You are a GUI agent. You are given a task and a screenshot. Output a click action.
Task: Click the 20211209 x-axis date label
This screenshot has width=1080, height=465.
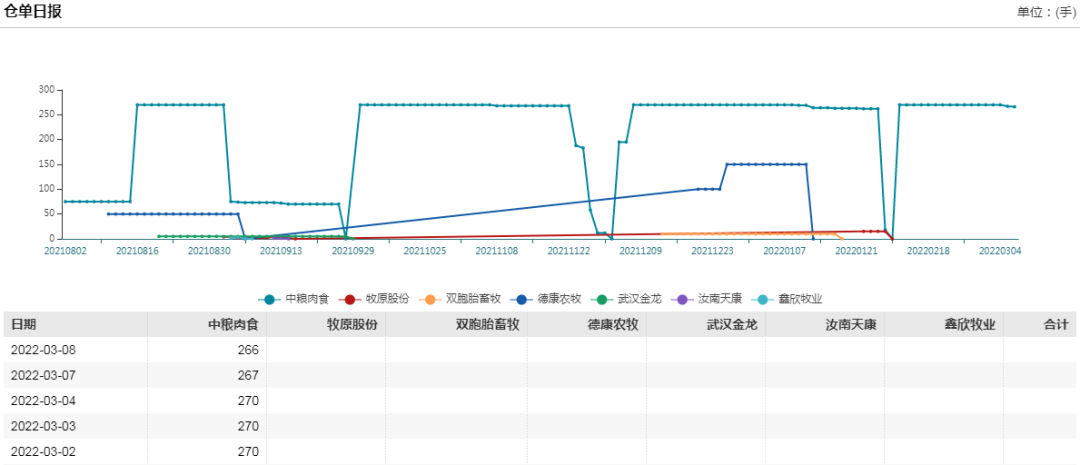pos(639,251)
